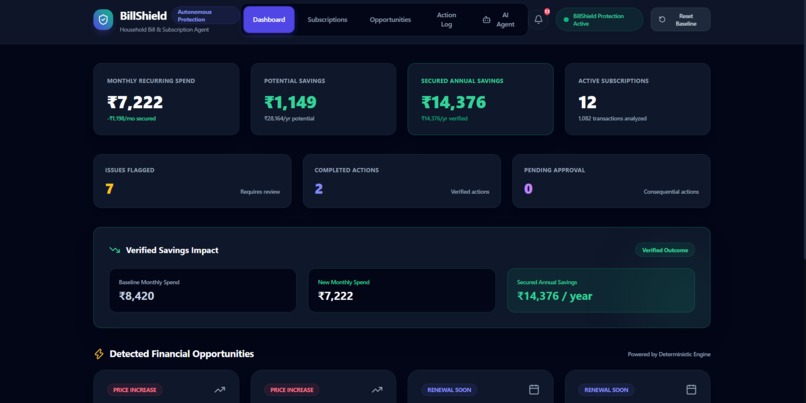Click the ₹8,420 baseline value
This screenshot has height=403, width=806.
[x=137, y=296]
